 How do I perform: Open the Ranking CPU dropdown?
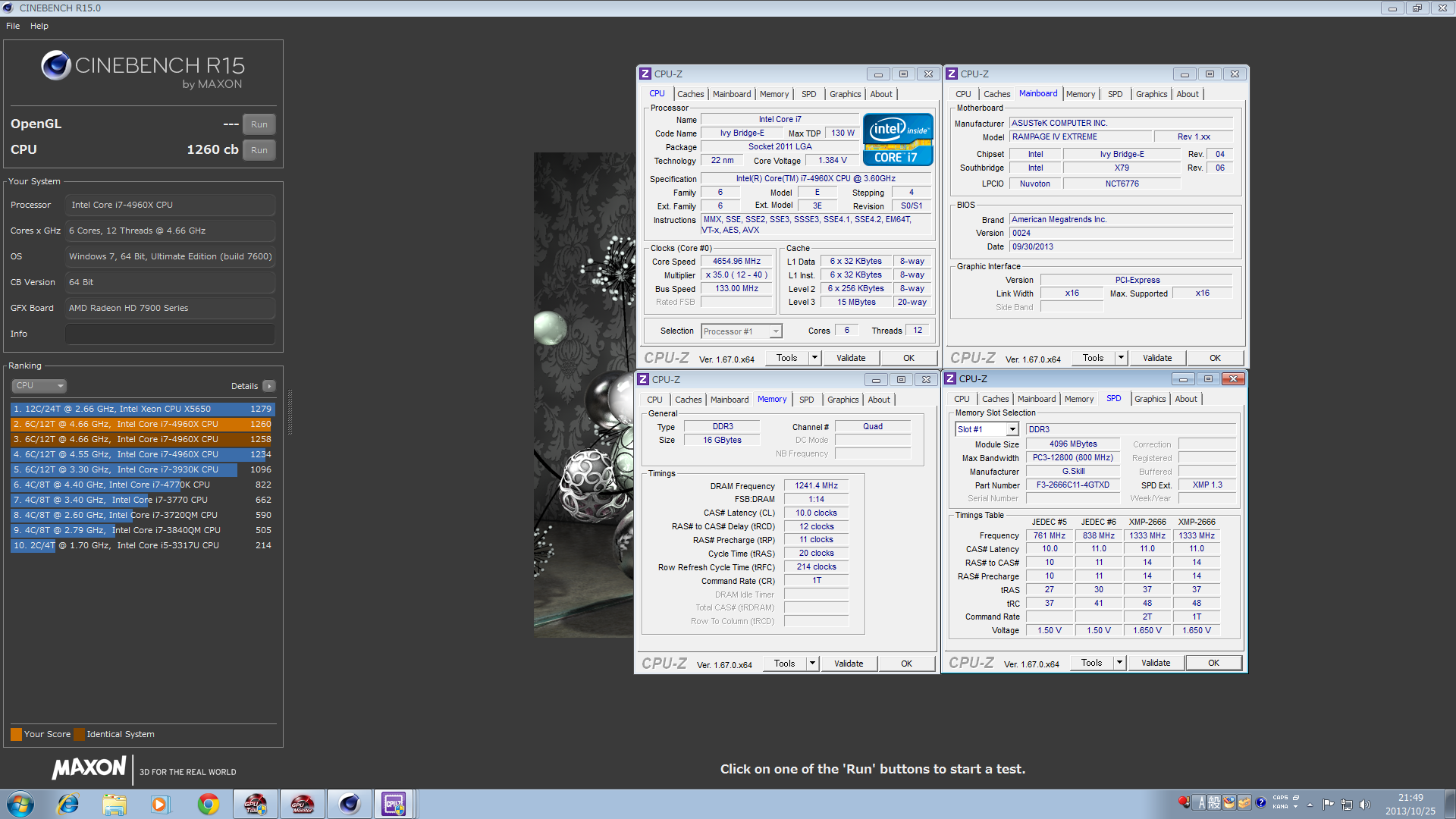[x=39, y=386]
